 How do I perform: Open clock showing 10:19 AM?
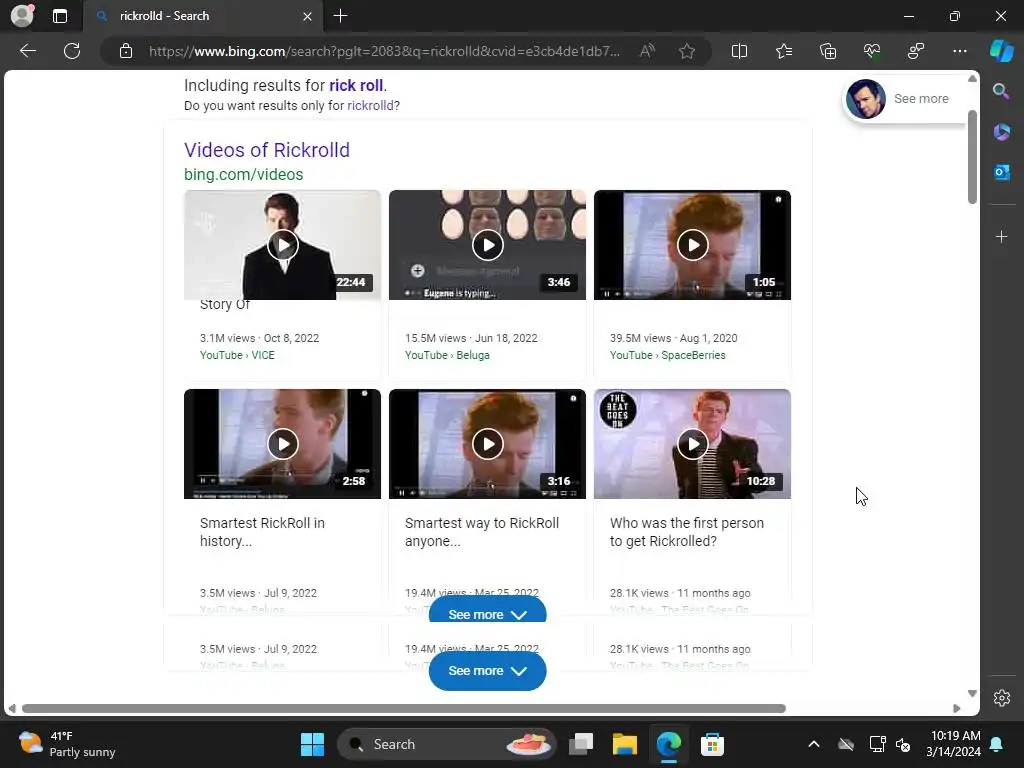coord(953,744)
